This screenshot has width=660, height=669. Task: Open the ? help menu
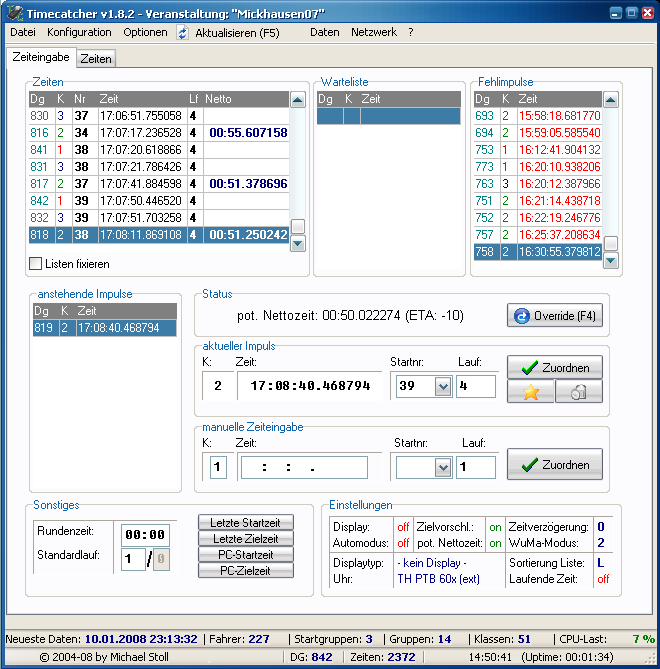411,32
